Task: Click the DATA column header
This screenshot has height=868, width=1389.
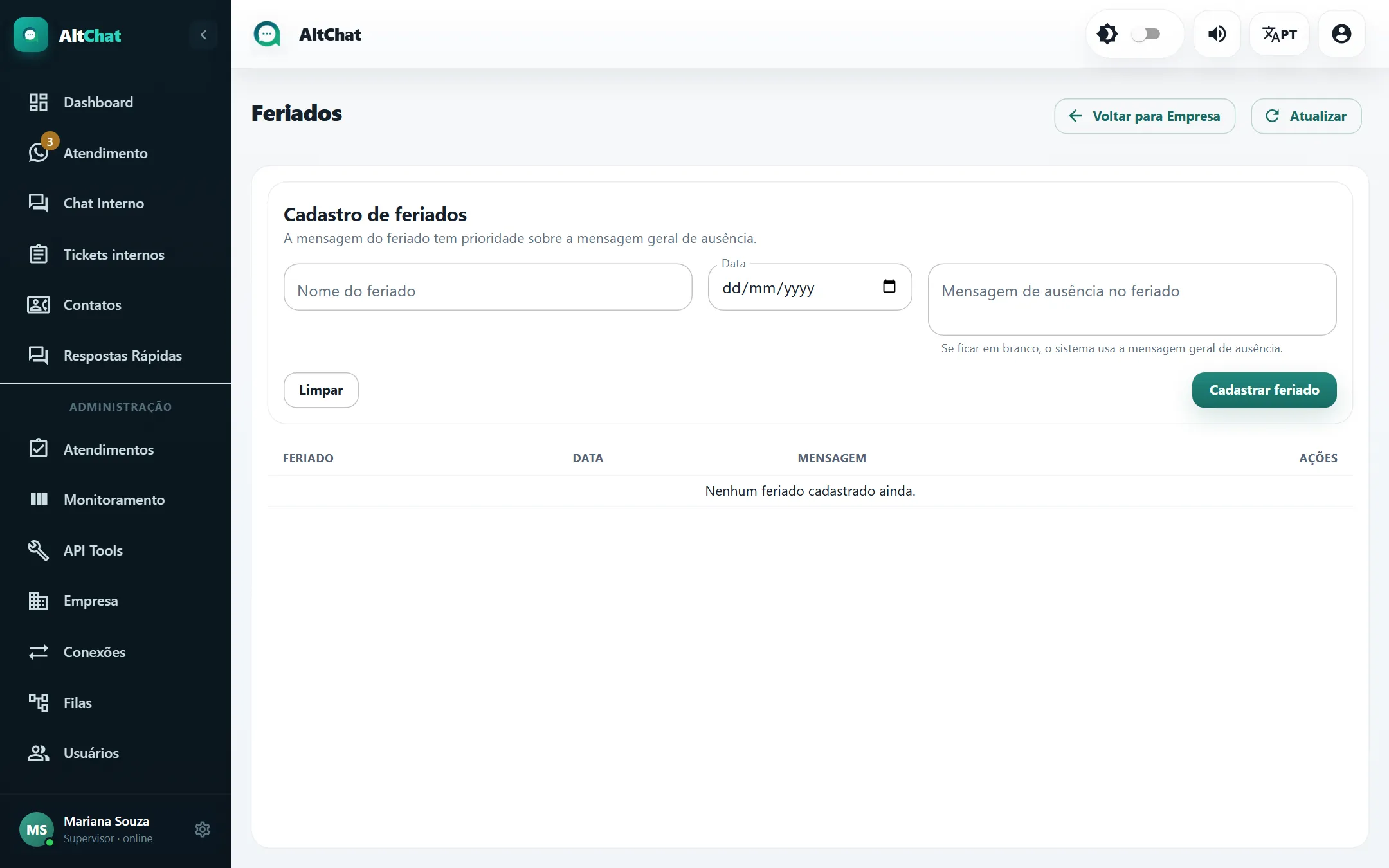Action: point(588,458)
